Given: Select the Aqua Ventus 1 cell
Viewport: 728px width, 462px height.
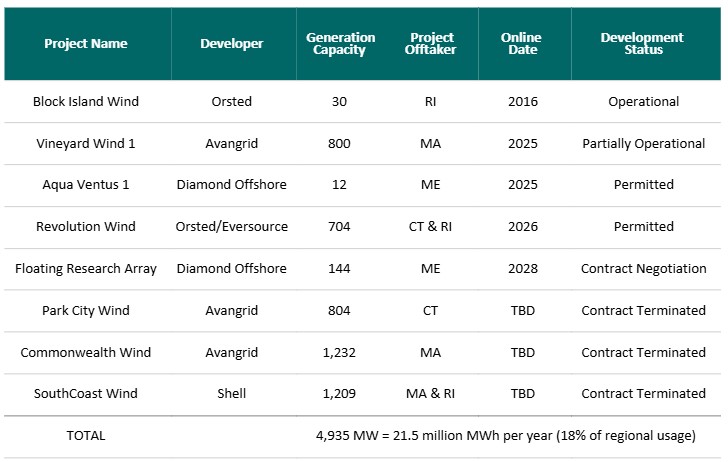Looking at the screenshot, I should pos(86,185).
